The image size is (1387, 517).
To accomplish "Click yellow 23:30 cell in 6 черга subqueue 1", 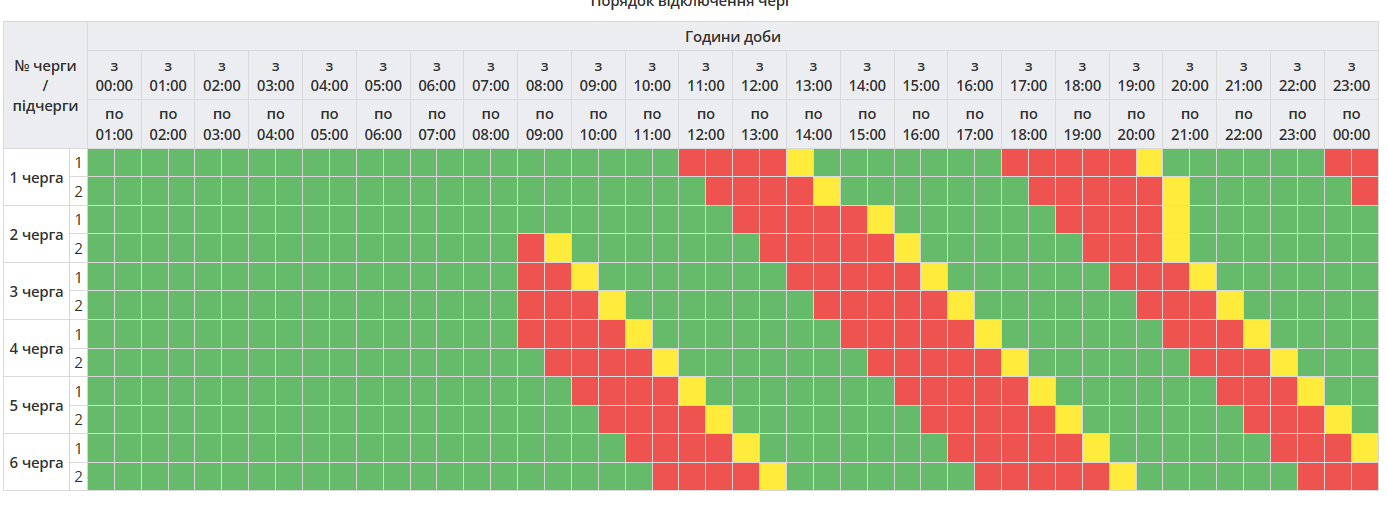I will point(1364,448).
